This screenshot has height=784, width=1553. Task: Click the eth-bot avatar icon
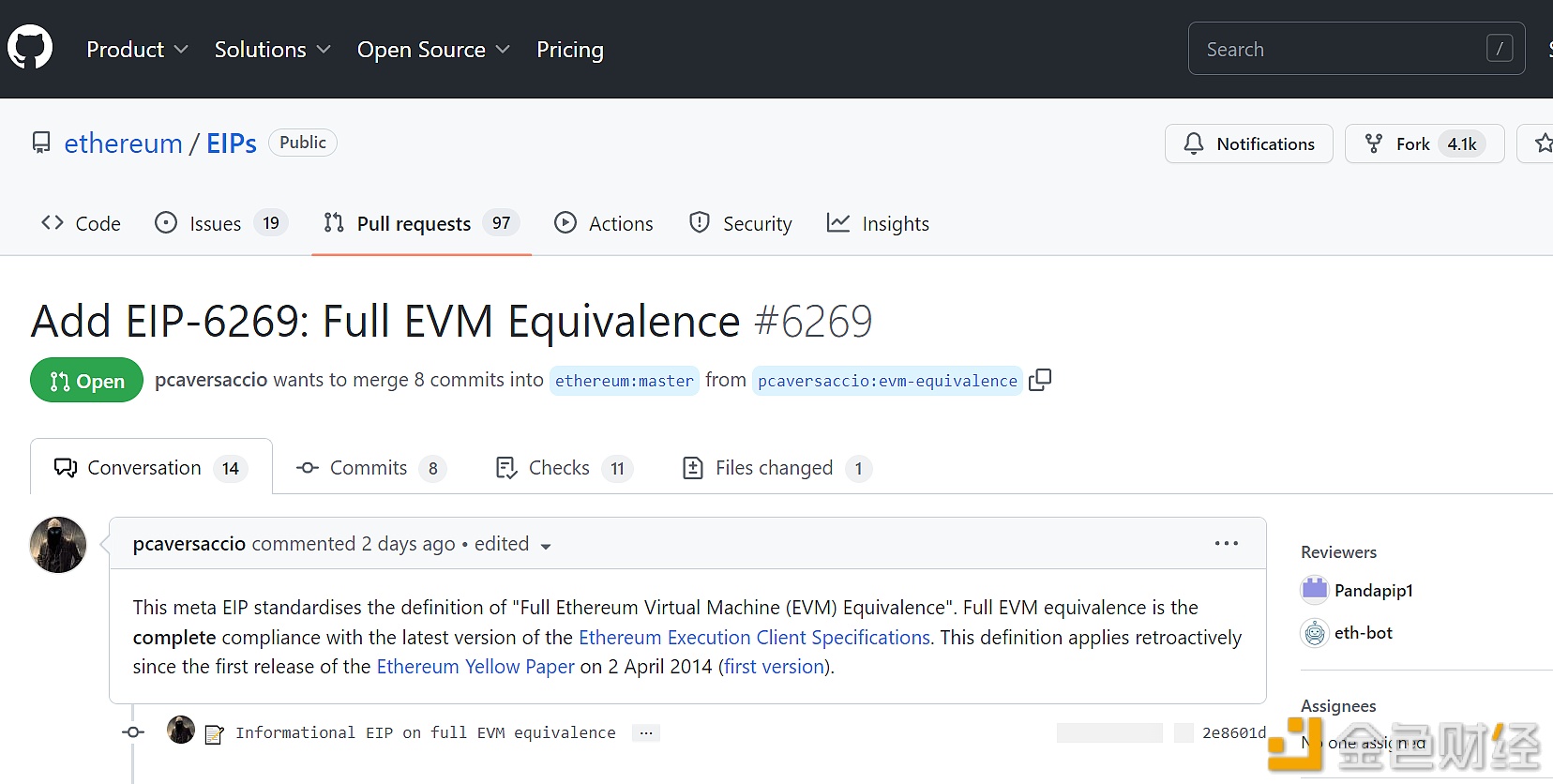click(x=1315, y=634)
